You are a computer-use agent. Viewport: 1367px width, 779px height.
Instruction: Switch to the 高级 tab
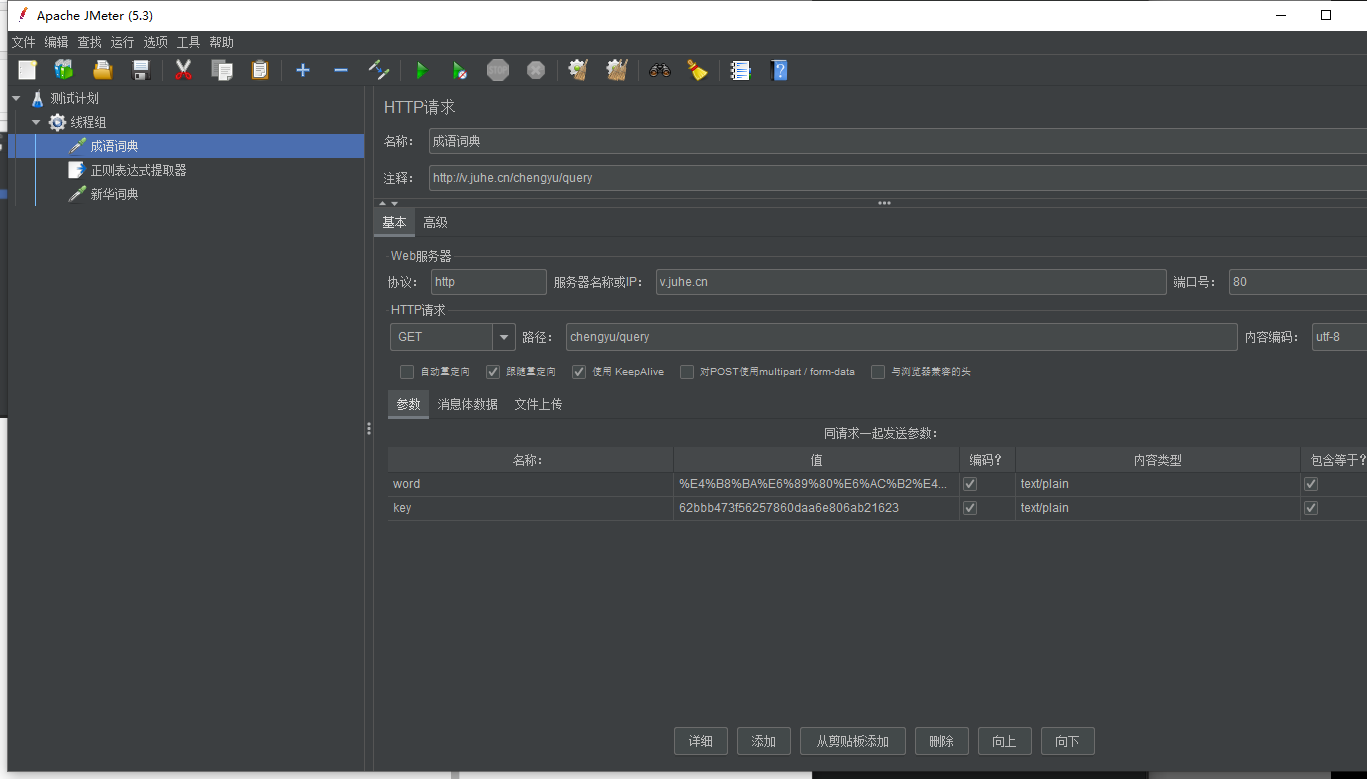(x=435, y=222)
